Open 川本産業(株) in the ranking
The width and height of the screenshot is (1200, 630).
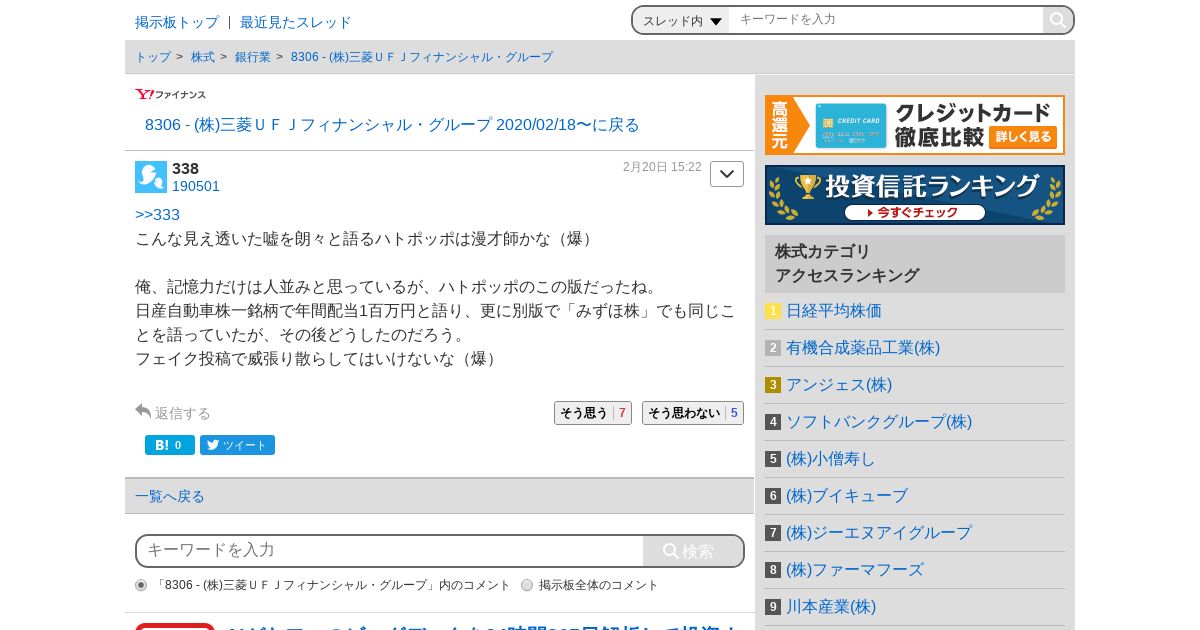(831, 607)
